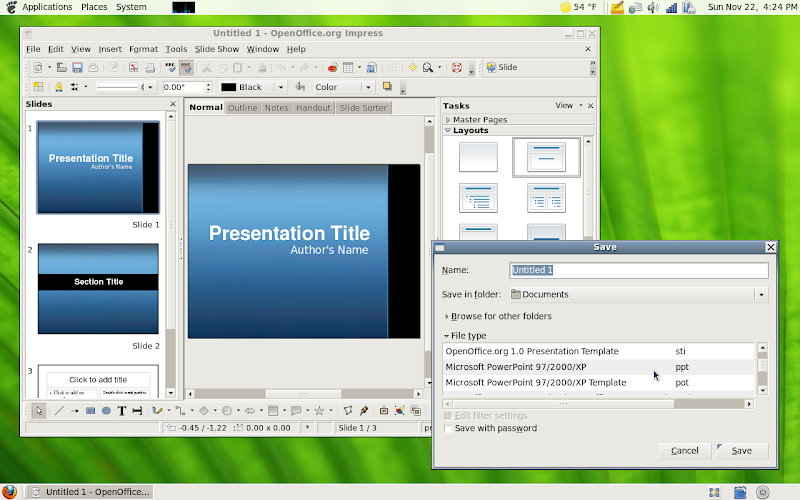Viewport: 800px width, 500px height.
Task: Select the Ellipse drawing tool
Action: (106, 410)
